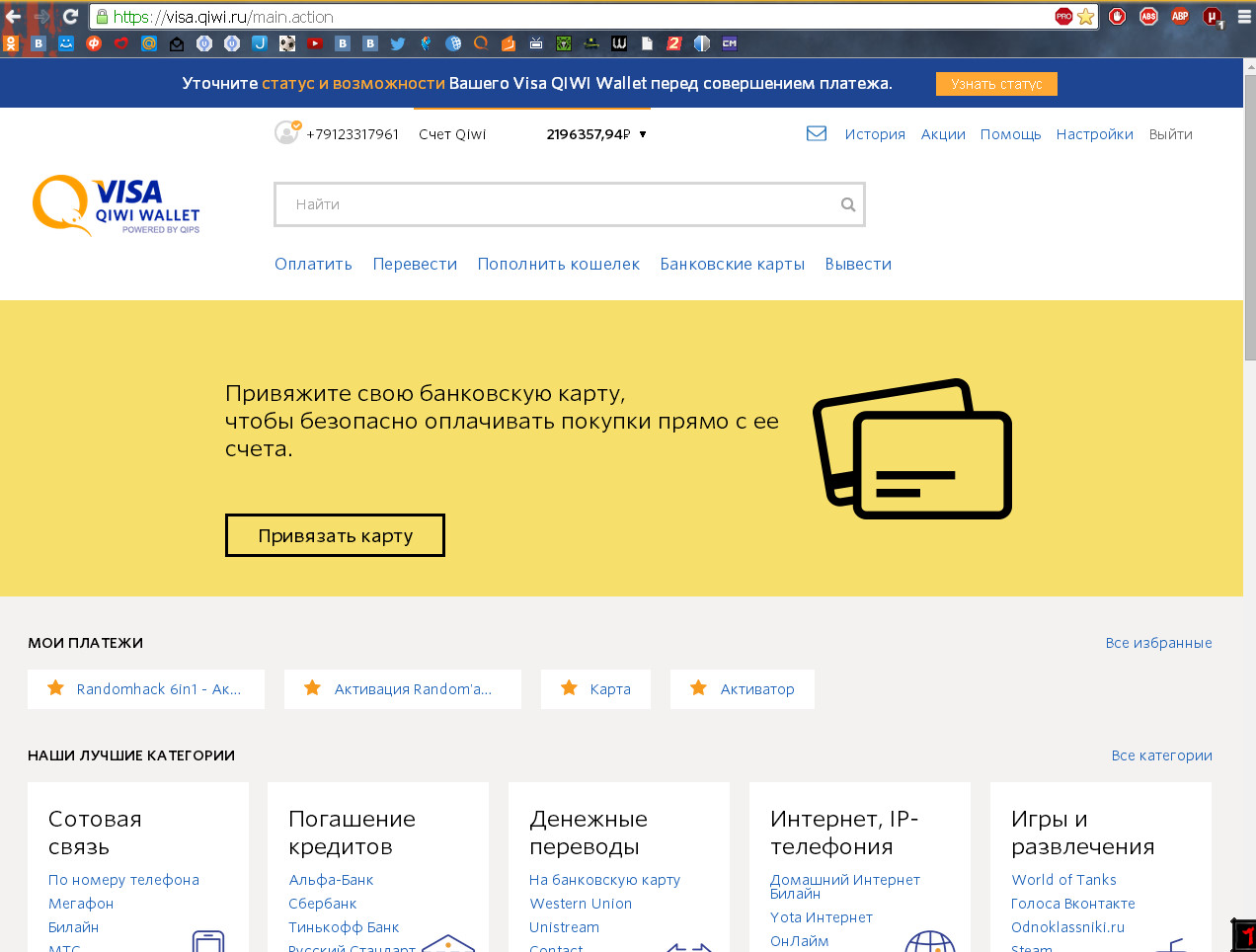Open the Twitter bird bookmark
This screenshot has width=1256, height=952.
(398, 42)
